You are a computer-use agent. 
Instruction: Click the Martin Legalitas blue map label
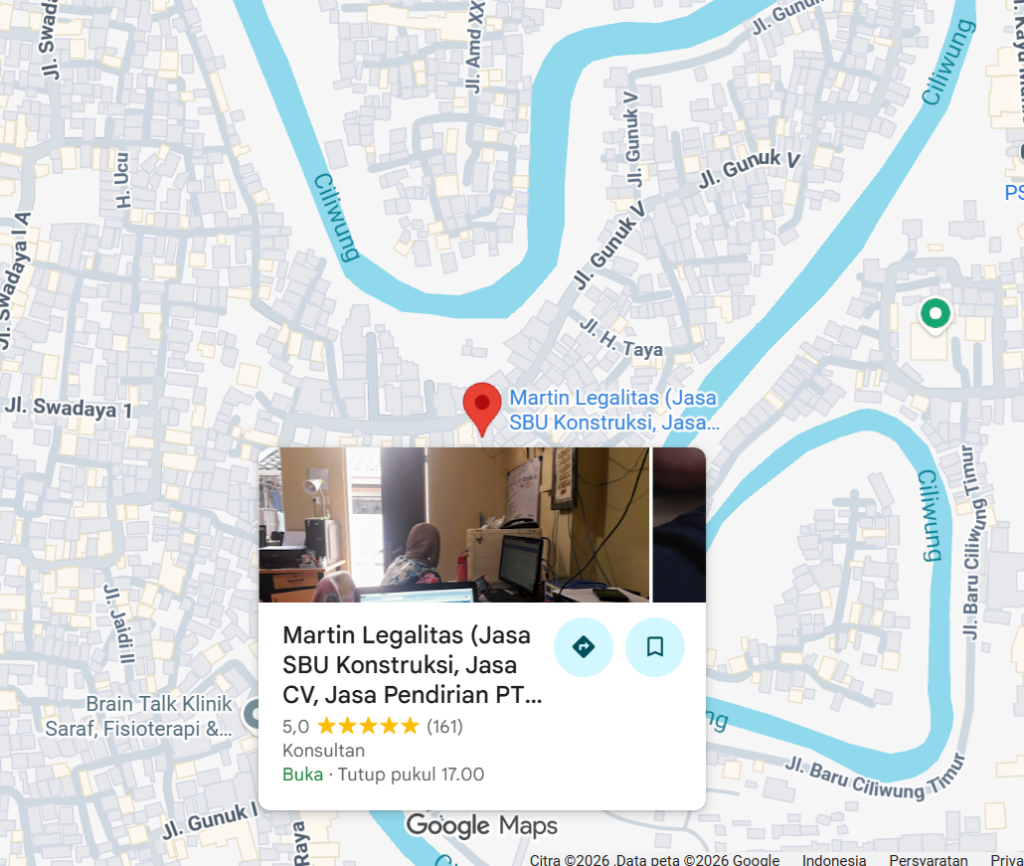pyautogui.click(x=614, y=410)
